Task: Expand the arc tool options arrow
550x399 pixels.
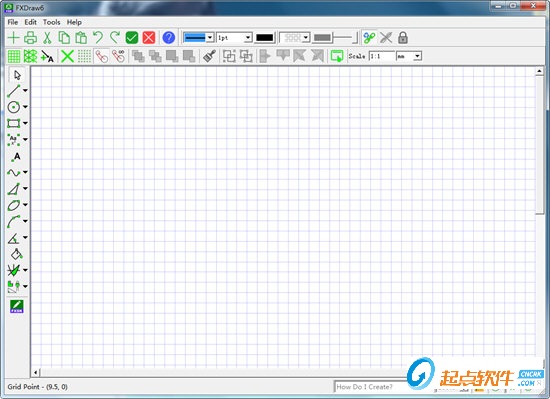Action: (25, 221)
